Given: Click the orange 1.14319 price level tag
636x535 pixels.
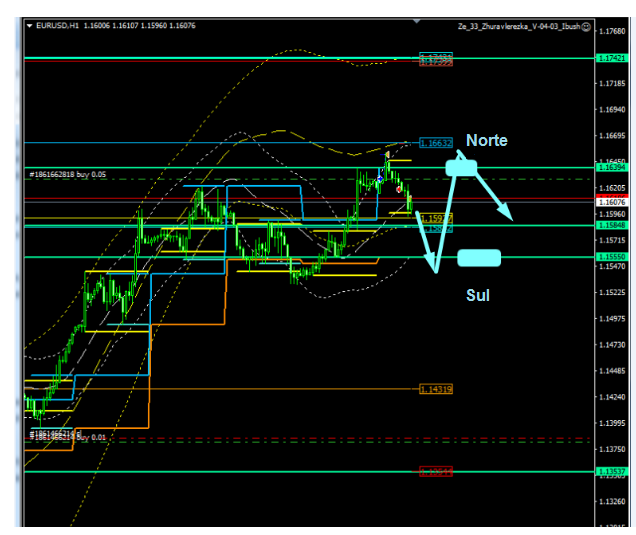Looking at the screenshot, I should pyautogui.click(x=436, y=389).
